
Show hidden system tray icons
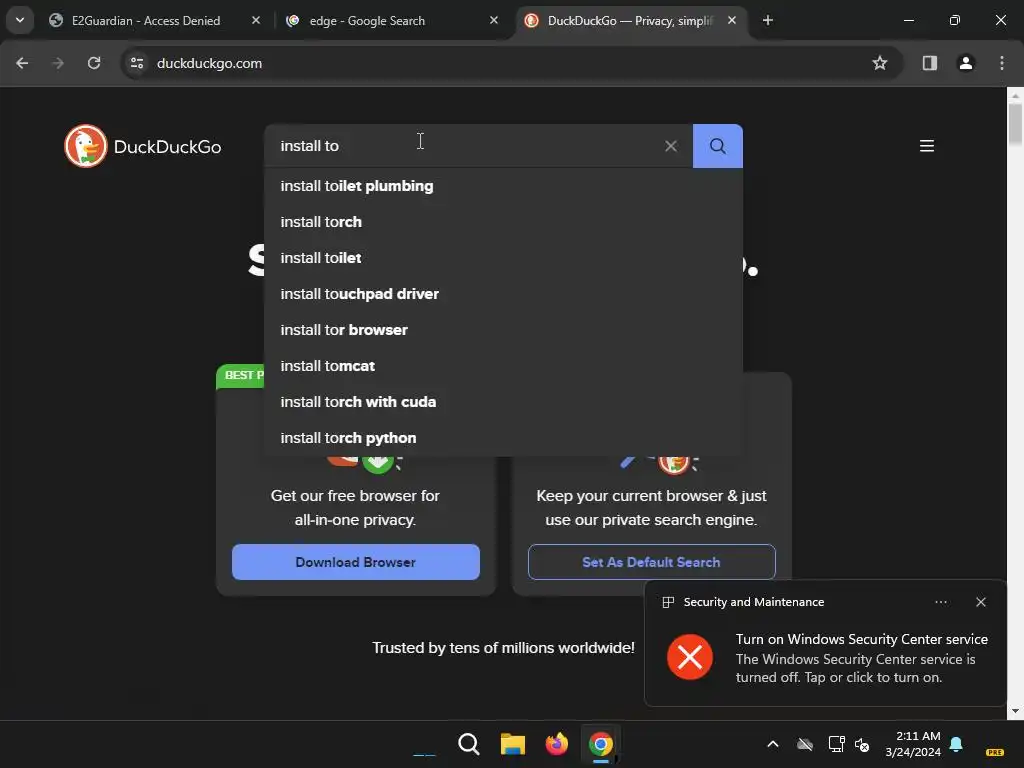click(x=773, y=744)
